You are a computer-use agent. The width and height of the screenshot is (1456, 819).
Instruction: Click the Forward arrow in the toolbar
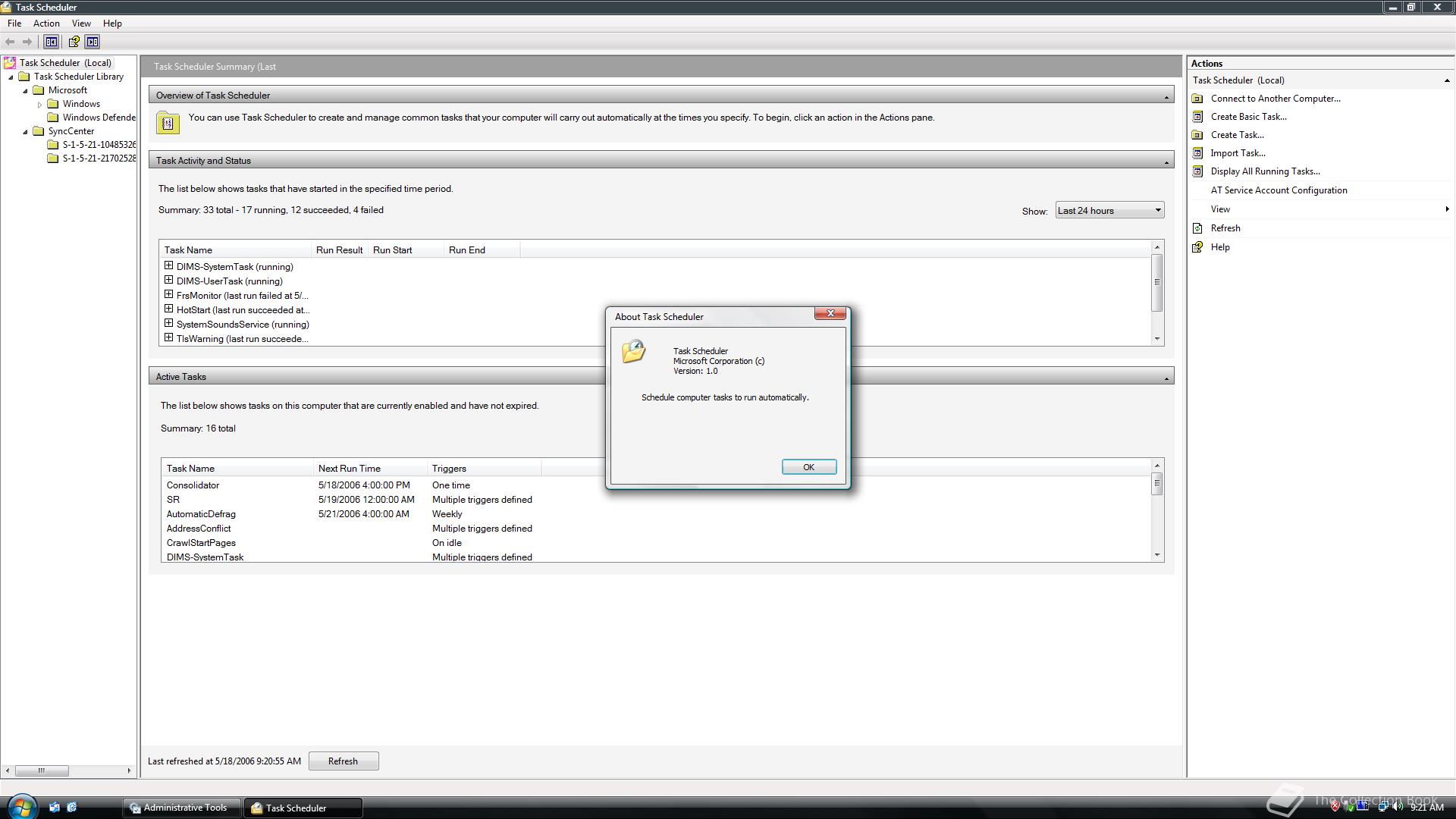click(27, 42)
